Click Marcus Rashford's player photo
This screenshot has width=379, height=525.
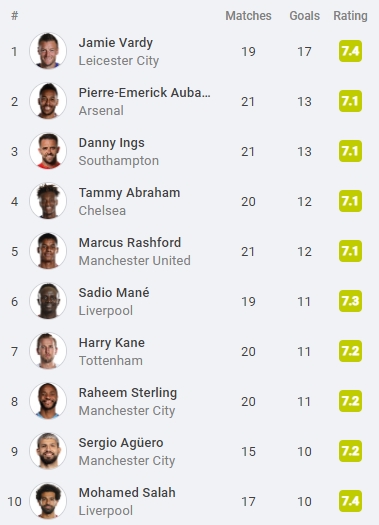pos(48,251)
